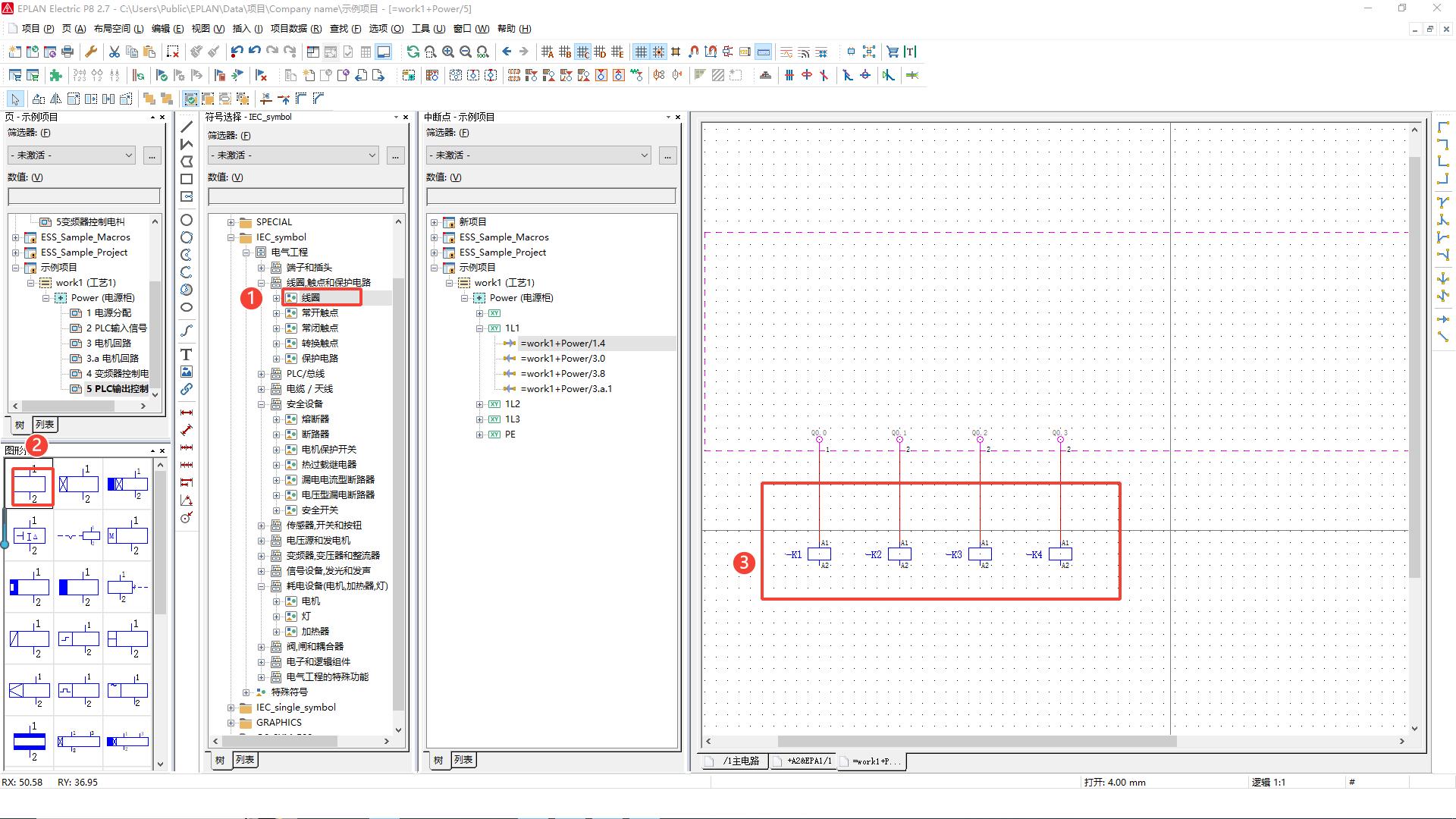Image resolution: width=1456 pixels, height=819 pixels.
Task: Open the 插入 (I) menu
Action: point(246,29)
